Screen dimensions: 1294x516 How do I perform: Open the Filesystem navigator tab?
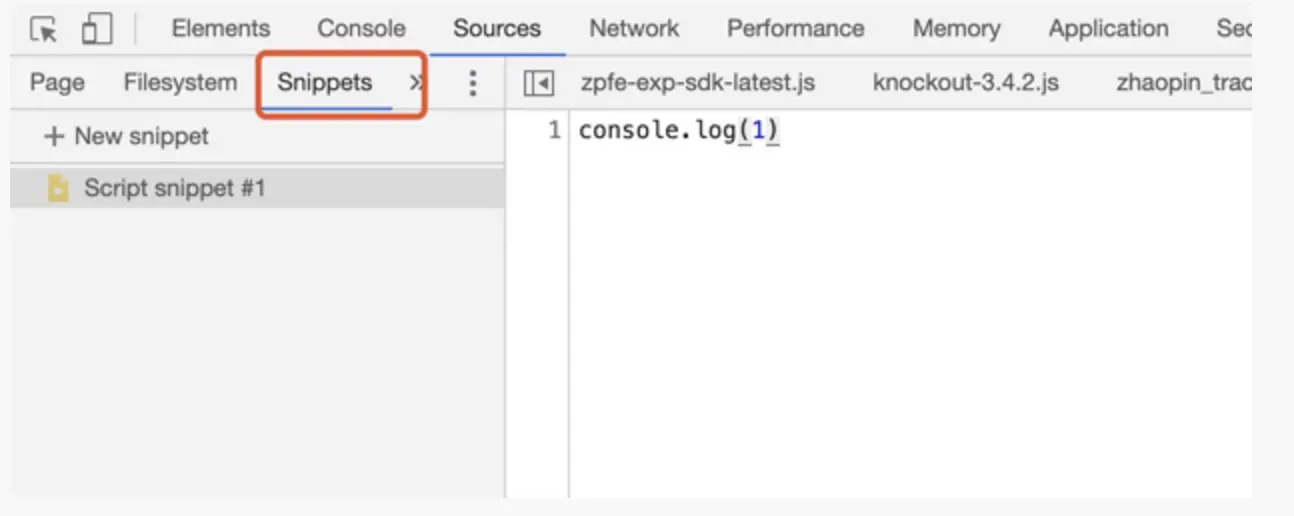181,82
